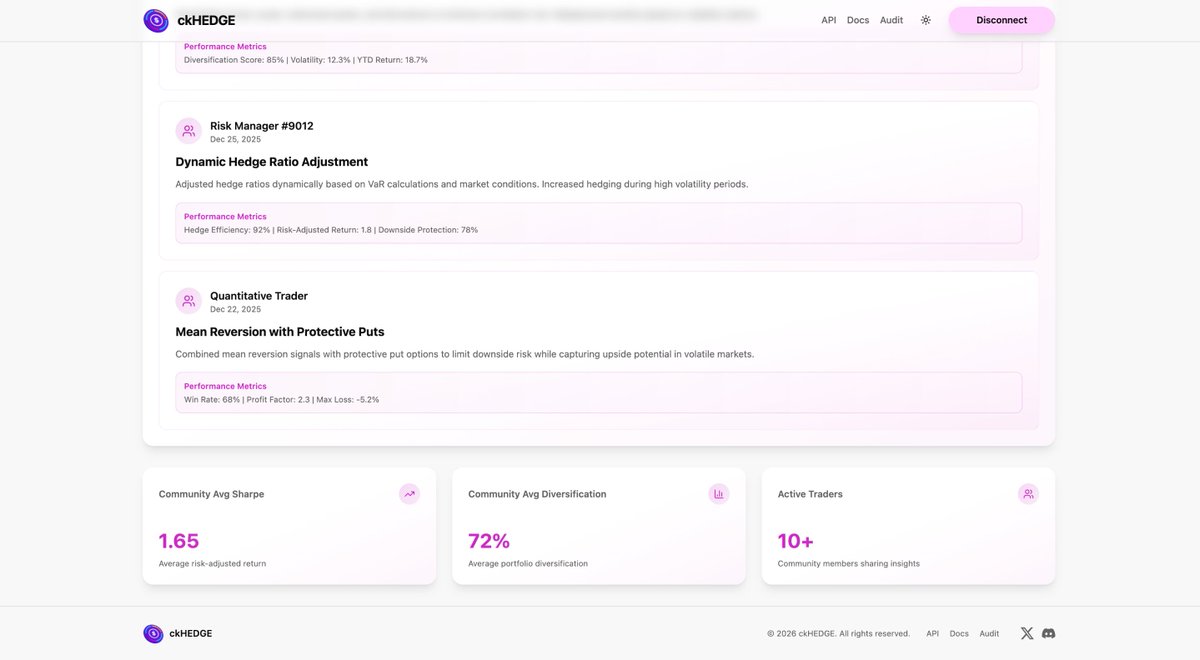
Task: Click the 1.65 Sharpe value
Action: point(179,541)
